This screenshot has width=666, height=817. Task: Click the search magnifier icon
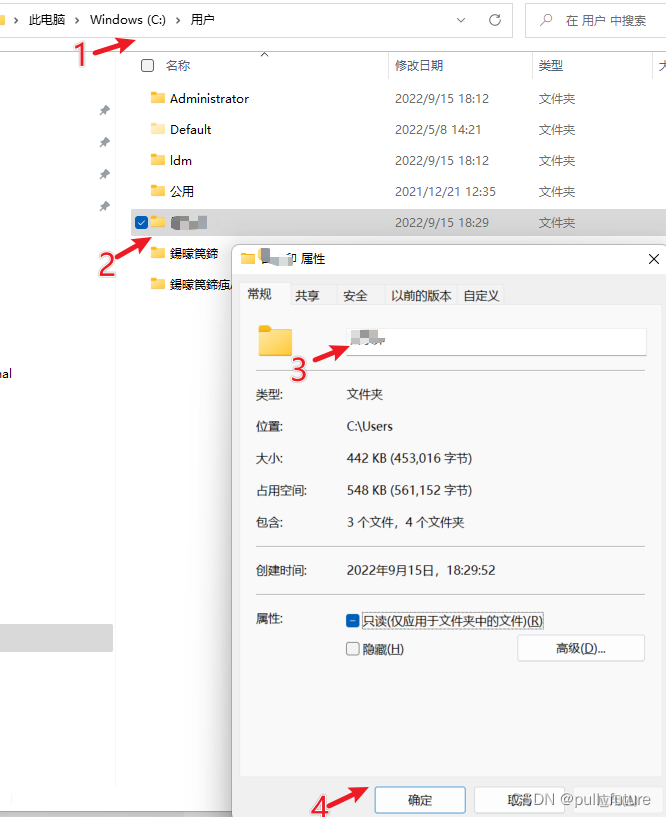546,20
